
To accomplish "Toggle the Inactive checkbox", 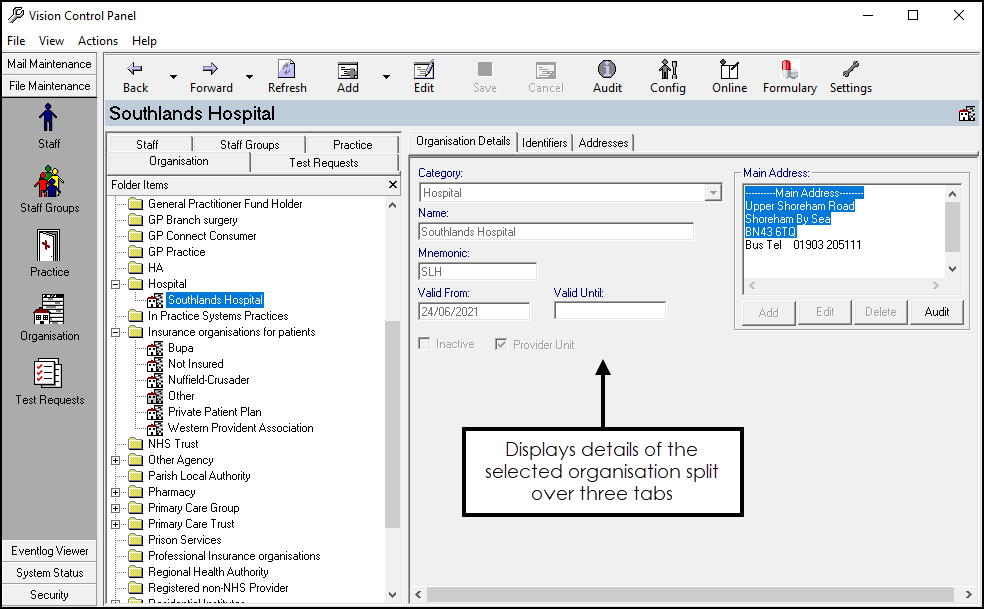I will (425, 344).
